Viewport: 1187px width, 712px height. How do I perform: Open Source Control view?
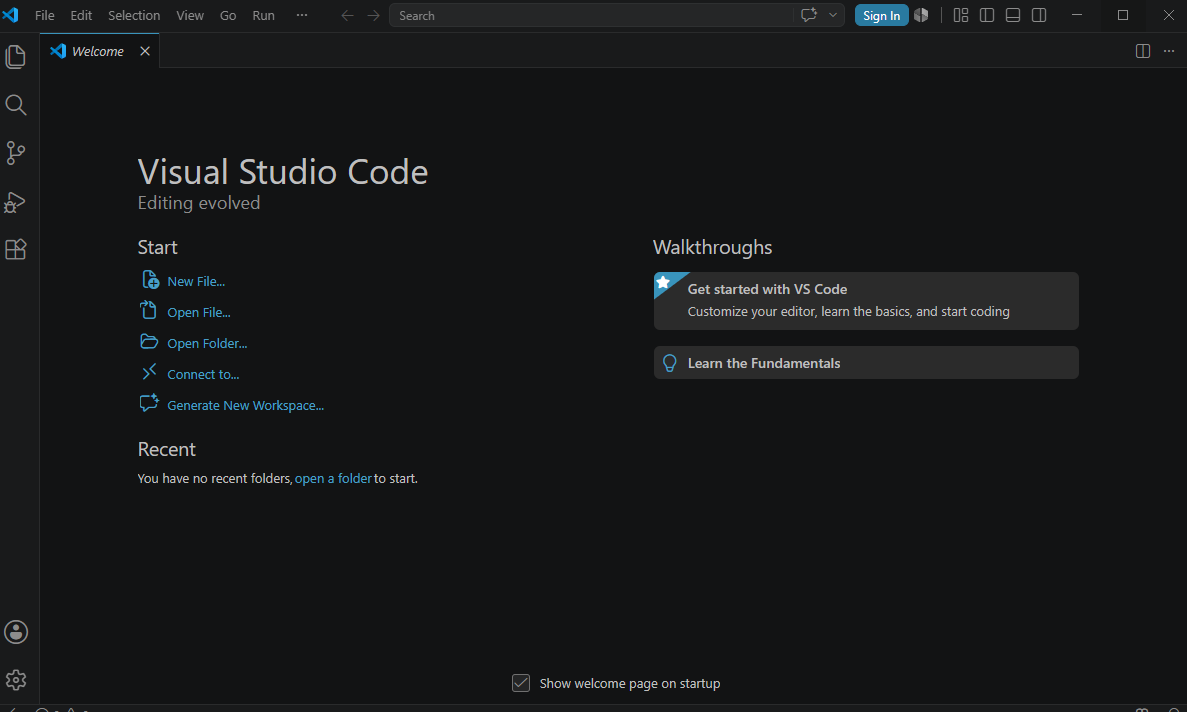tap(16, 153)
